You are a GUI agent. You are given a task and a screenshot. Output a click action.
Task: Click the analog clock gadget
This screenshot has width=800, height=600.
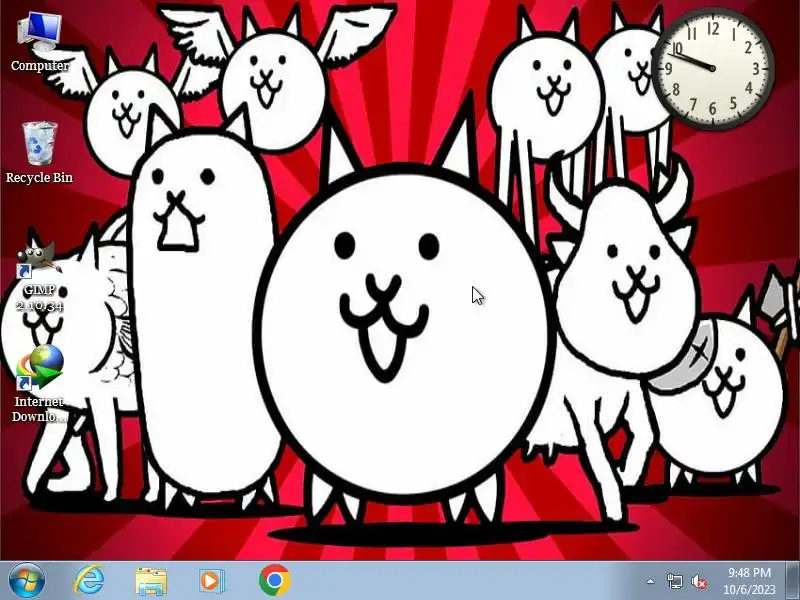(x=712, y=68)
